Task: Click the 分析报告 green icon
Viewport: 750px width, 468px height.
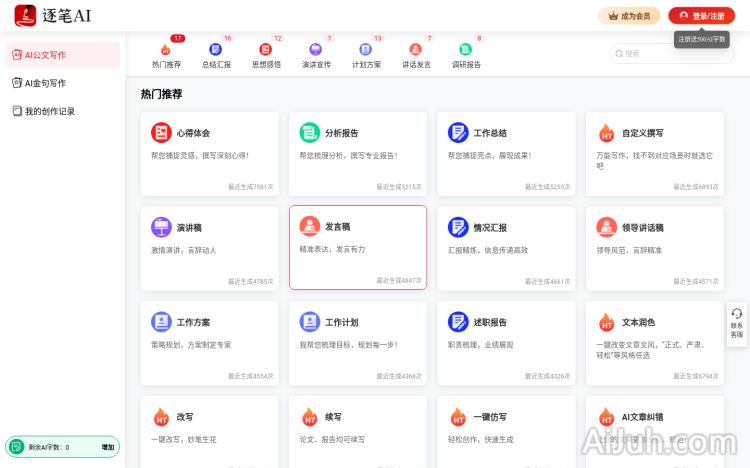Action: (x=309, y=133)
